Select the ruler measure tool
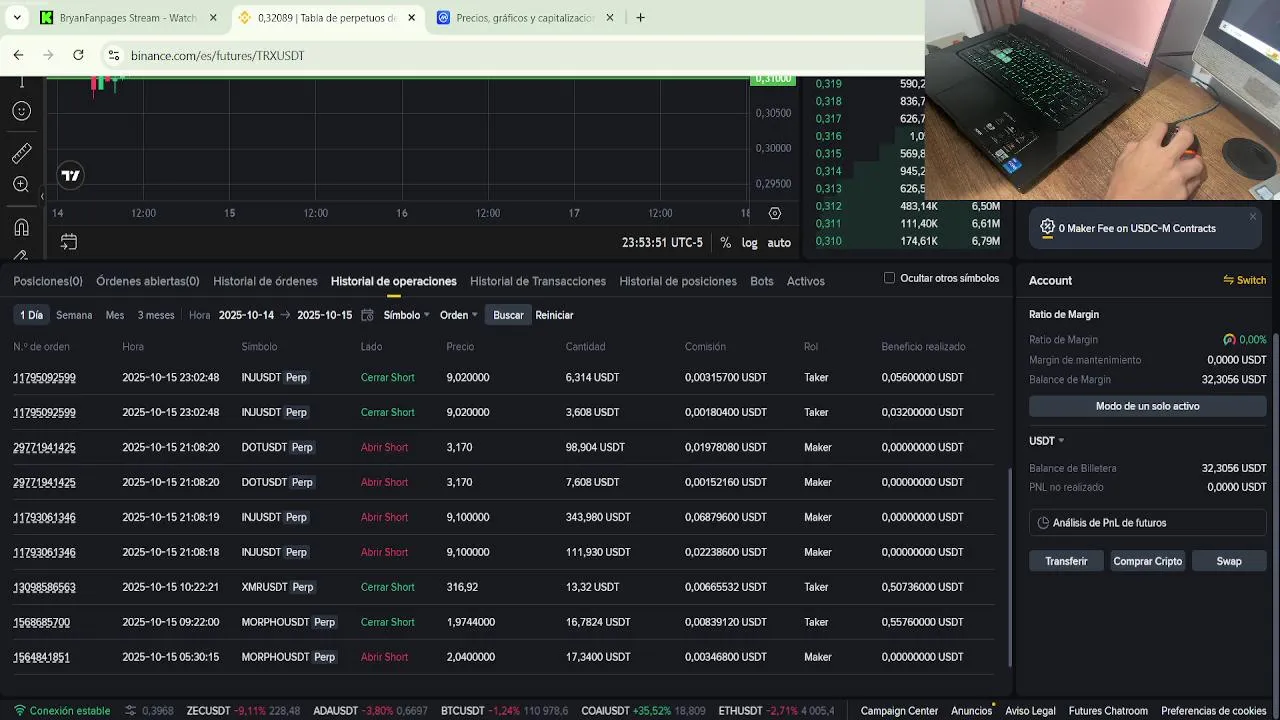The height and width of the screenshot is (720, 1280). [x=21, y=153]
